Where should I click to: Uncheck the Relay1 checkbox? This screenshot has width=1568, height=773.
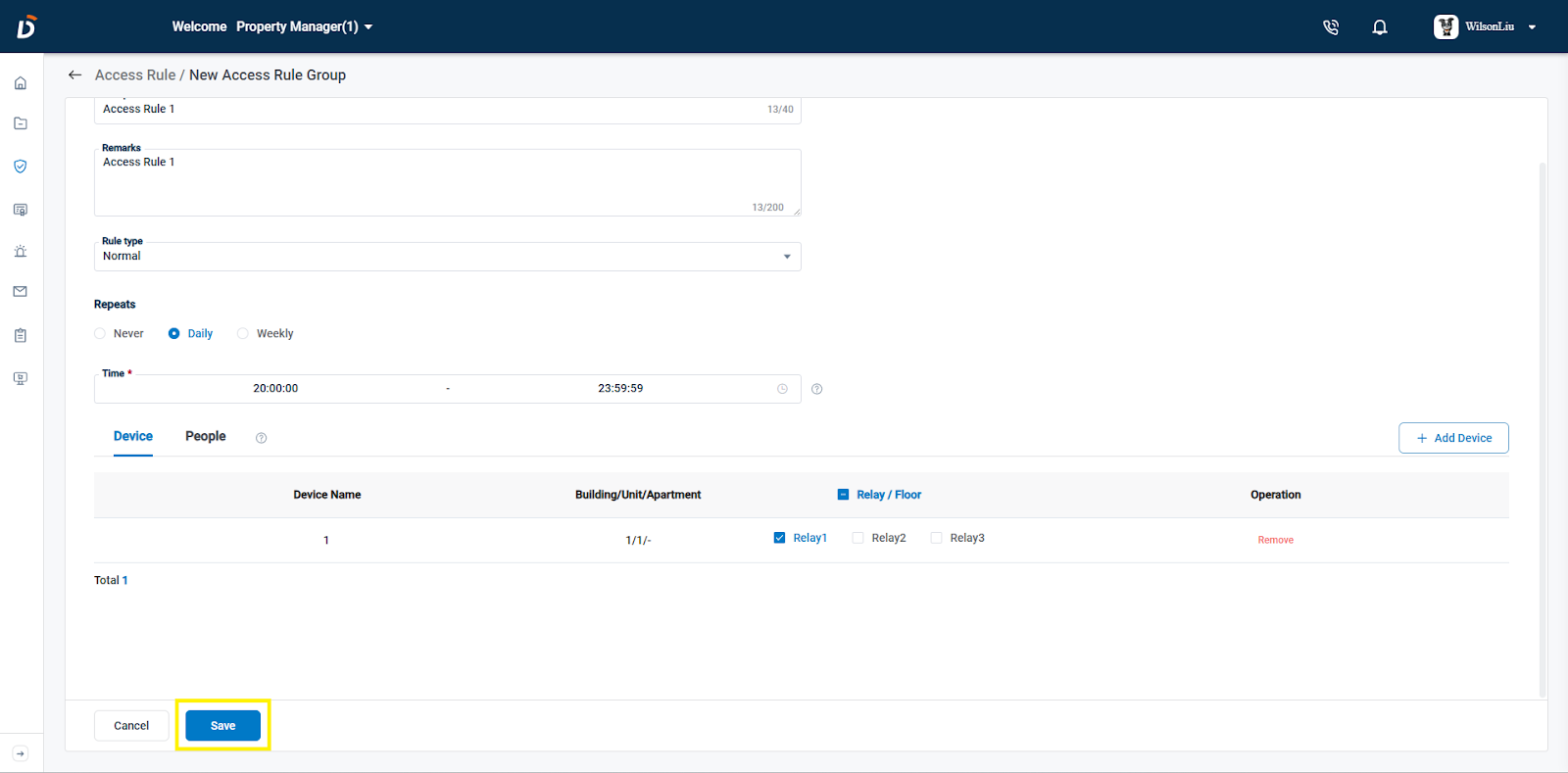(780, 538)
